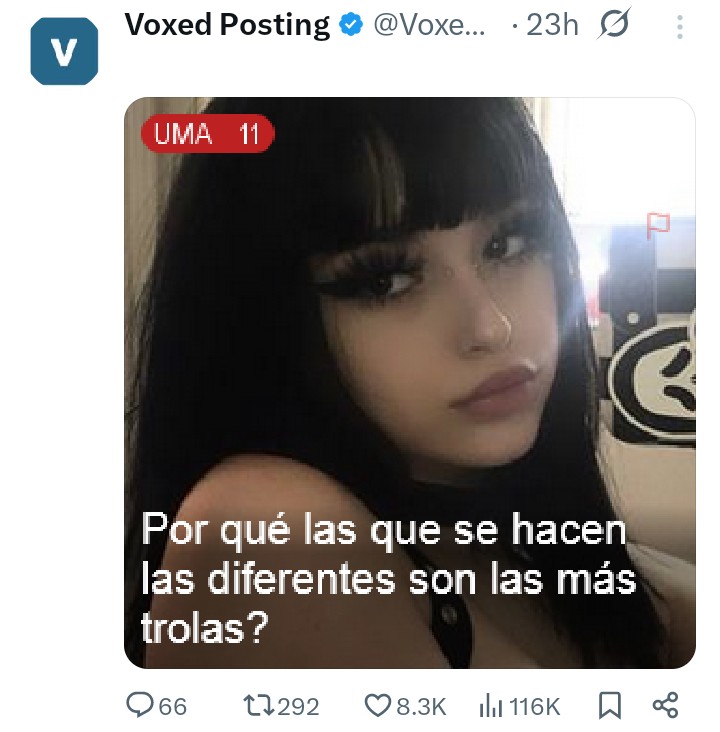Click the red UMA 11 badge
Image resolution: width=720 pixels, height=732 pixels.
[208, 134]
